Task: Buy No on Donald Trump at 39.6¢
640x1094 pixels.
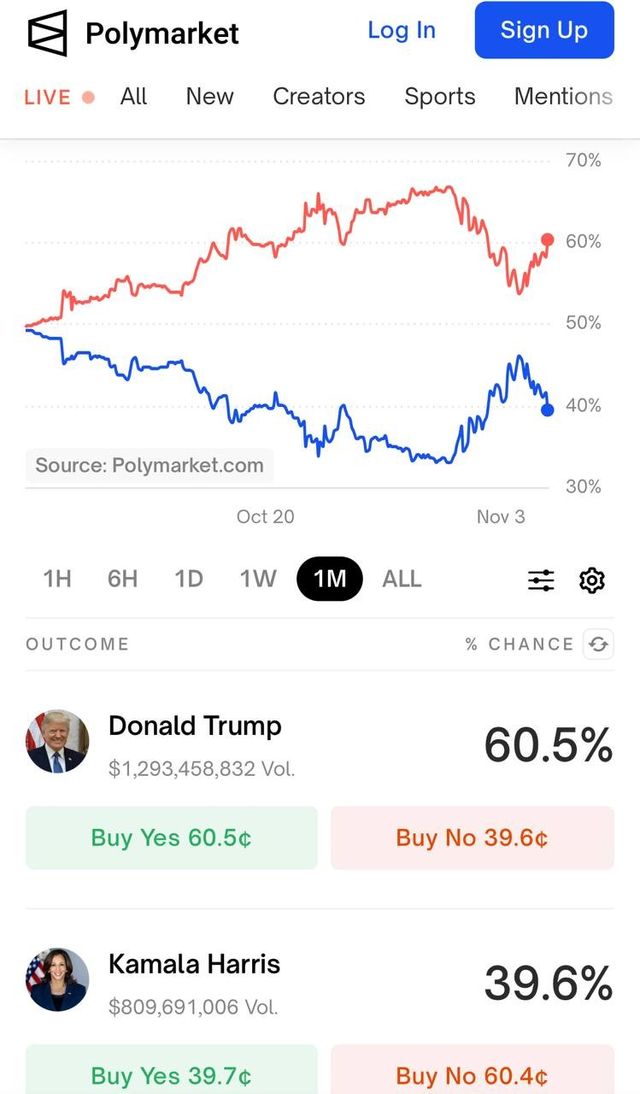Action: point(472,838)
